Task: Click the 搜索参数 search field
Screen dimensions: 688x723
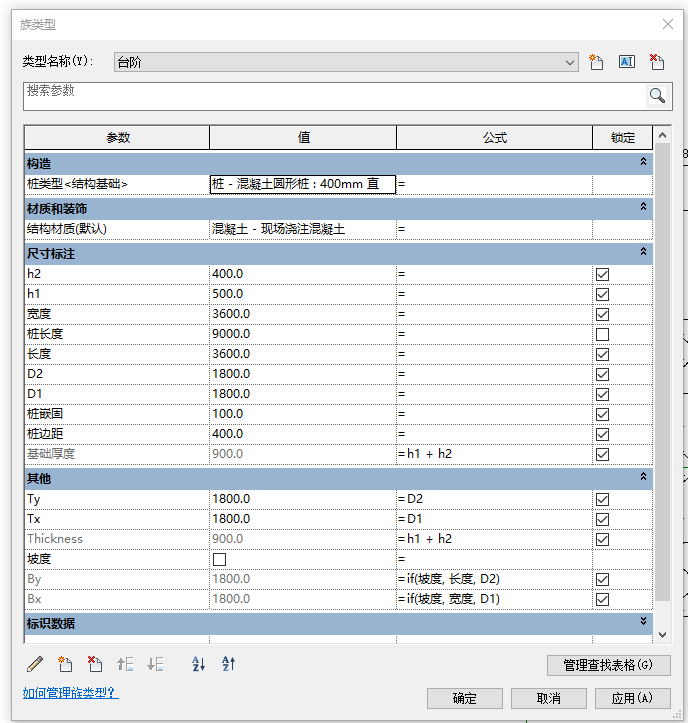Action: point(330,96)
